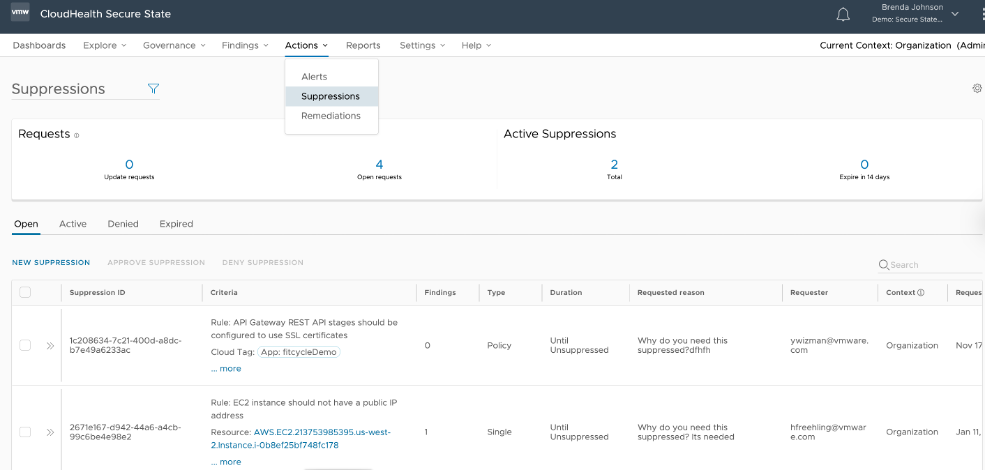Image resolution: width=986 pixels, height=470 pixels.
Task: Click the search magnifier icon
Action: (883, 265)
